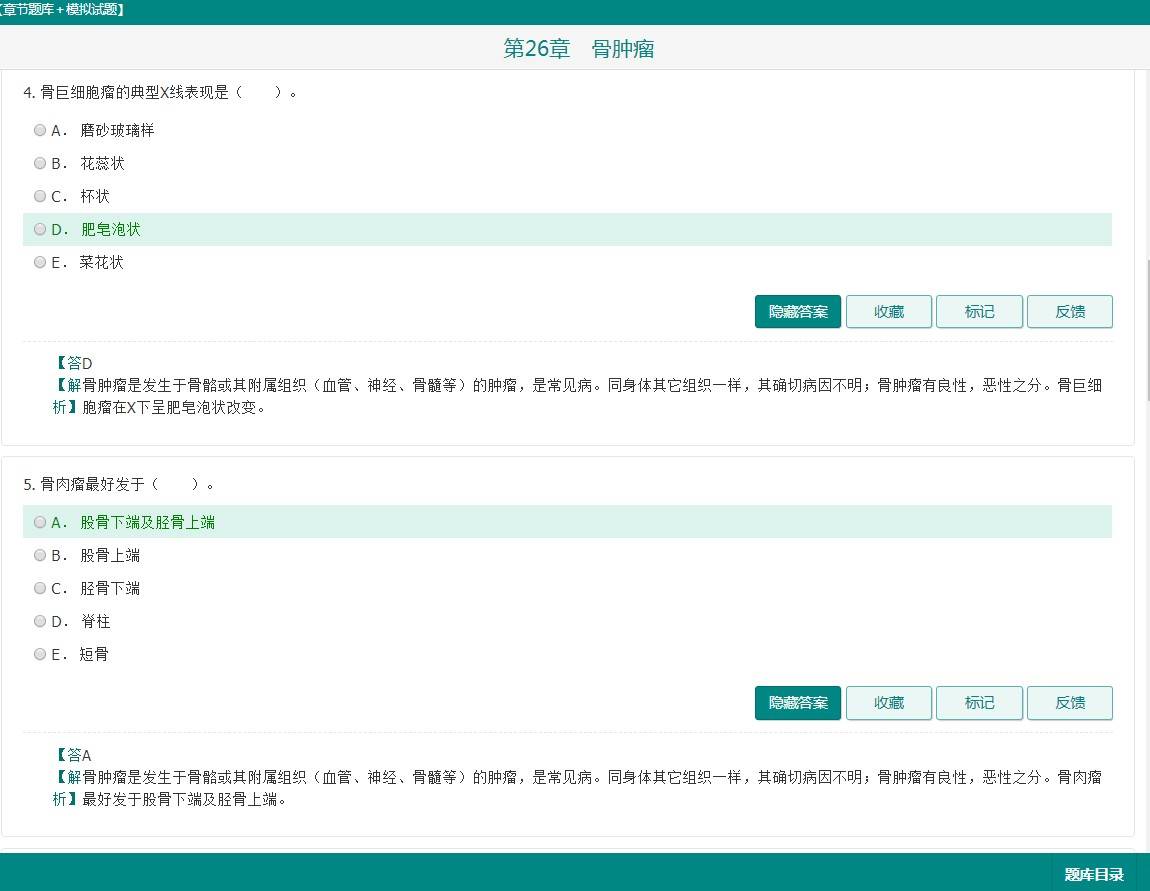Pick option C 胫骨下端 radio button
This screenshot has width=1150, height=891.
point(40,588)
